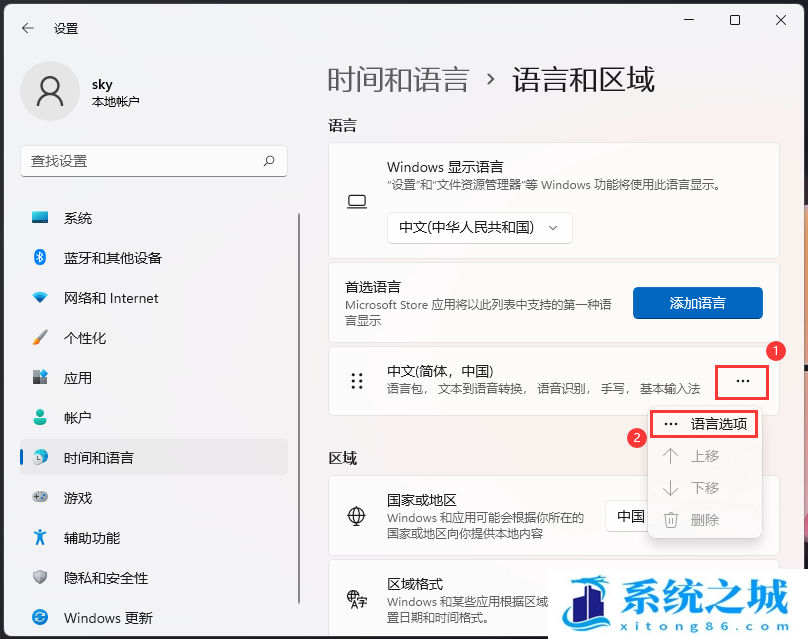The height and width of the screenshot is (639, 808).
Task: Select 系统 in the sidebar
Action: (154, 217)
